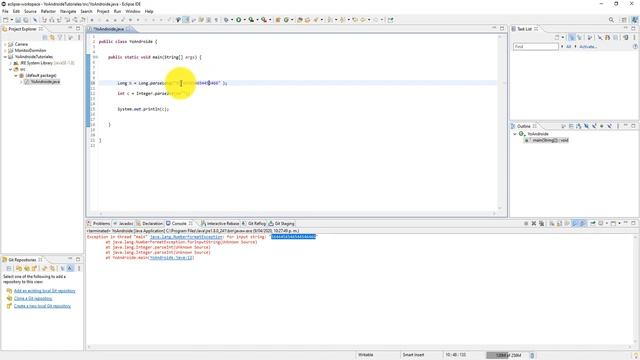Viewport: 640px width, 360px height.
Task: Click Create a new local Git repository
Action: [x=42, y=306]
